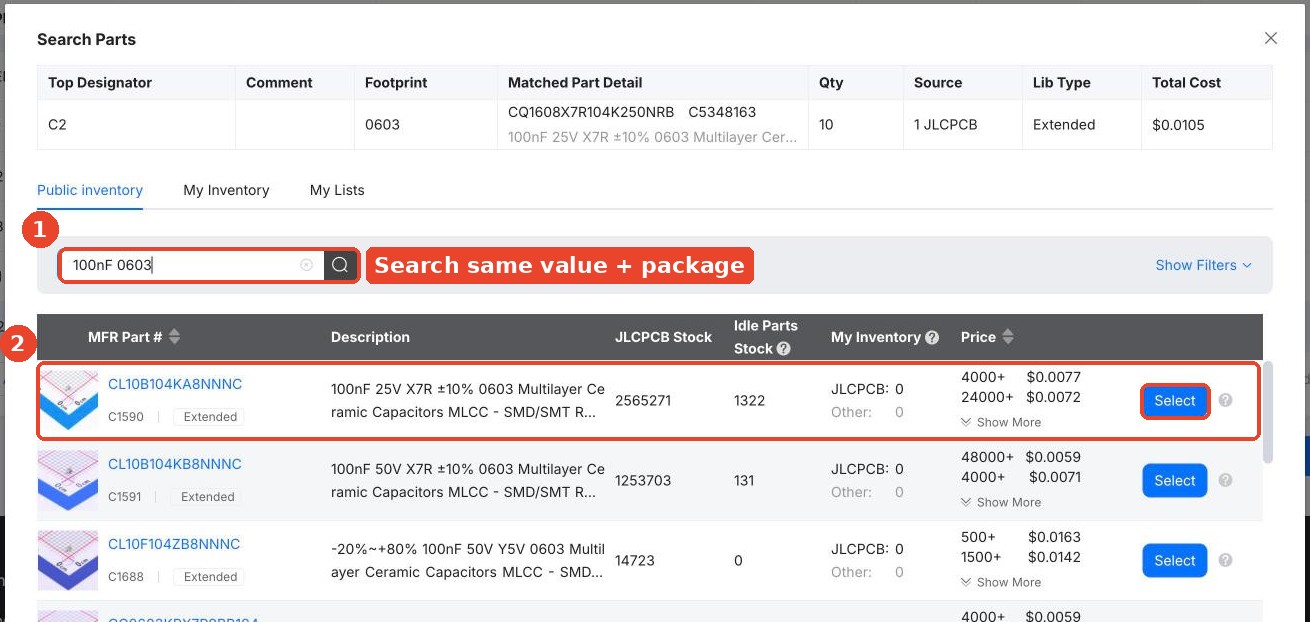Expand Show More prices for CL10B104KA8NNNC

point(1000,422)
